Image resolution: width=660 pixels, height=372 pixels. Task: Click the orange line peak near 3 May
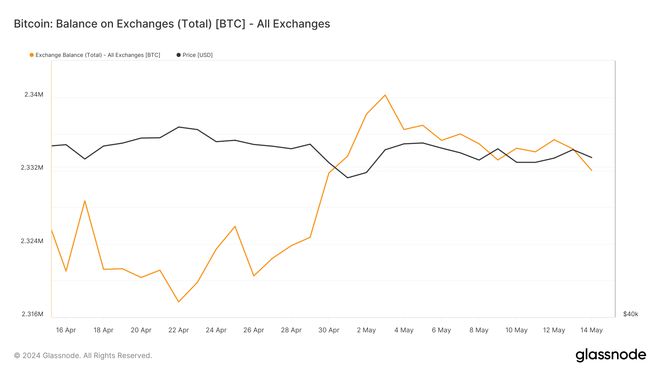coord(385,96)
